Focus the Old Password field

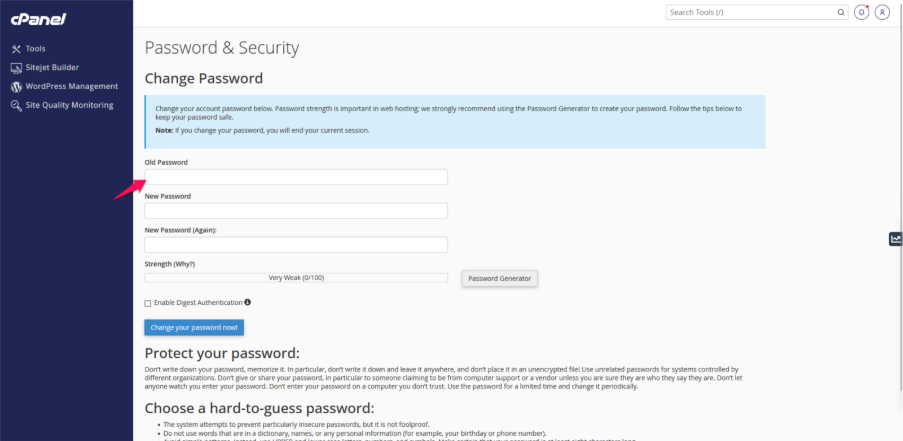pyautogui.click(x=296, y=177)
